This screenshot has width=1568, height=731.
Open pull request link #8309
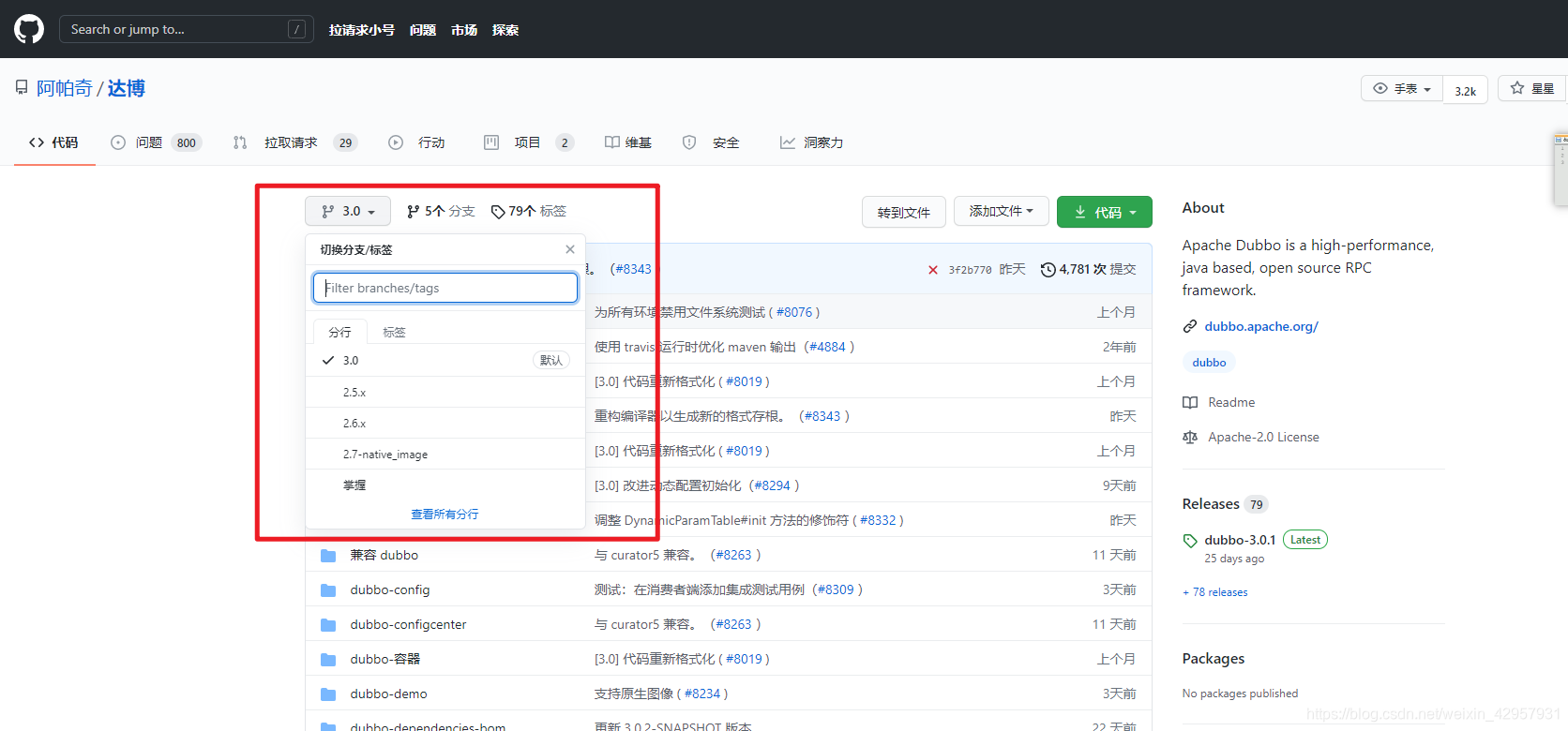point(836,589)
